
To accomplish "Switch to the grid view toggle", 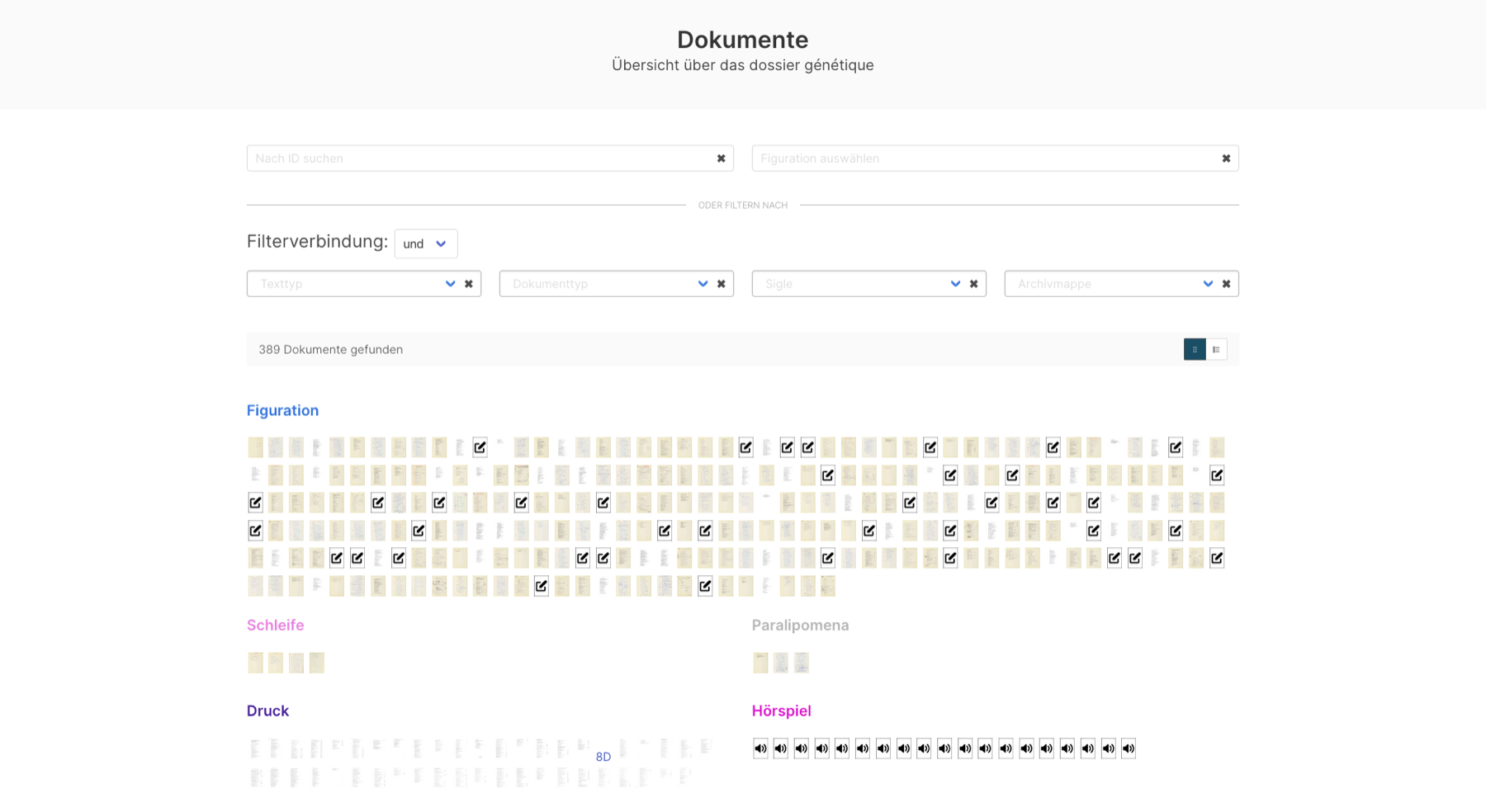I will [1195, 349].
